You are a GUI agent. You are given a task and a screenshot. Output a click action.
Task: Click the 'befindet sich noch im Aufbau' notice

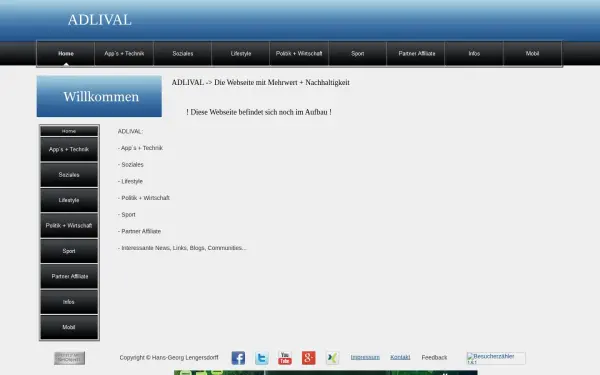pos(259,112)
